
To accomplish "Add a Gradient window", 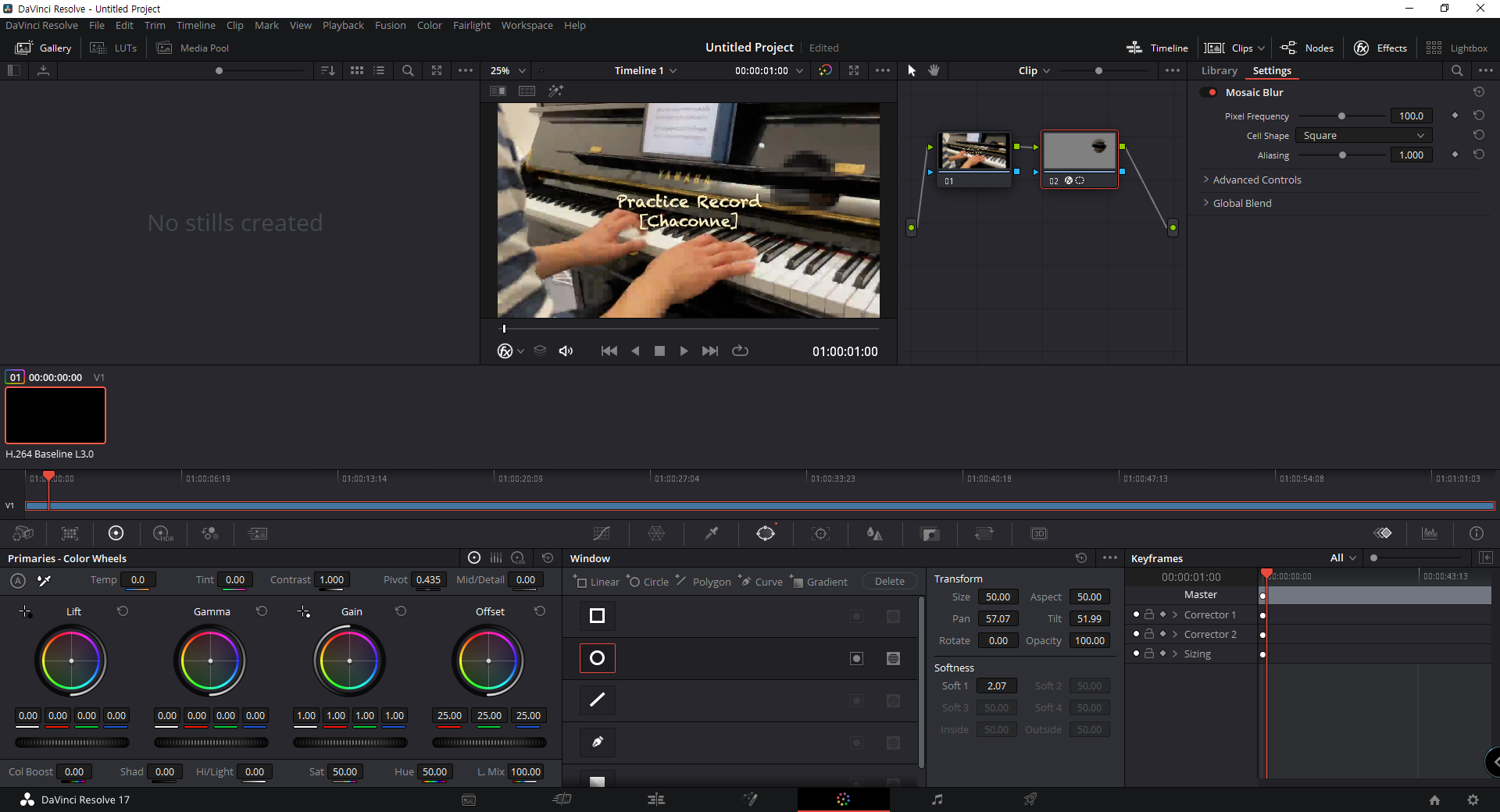I will (x=819, y=582).
